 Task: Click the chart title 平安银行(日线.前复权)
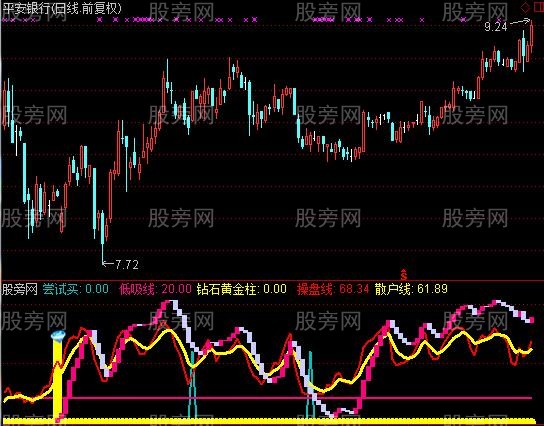pyautogui.click(x=62, y=8)
